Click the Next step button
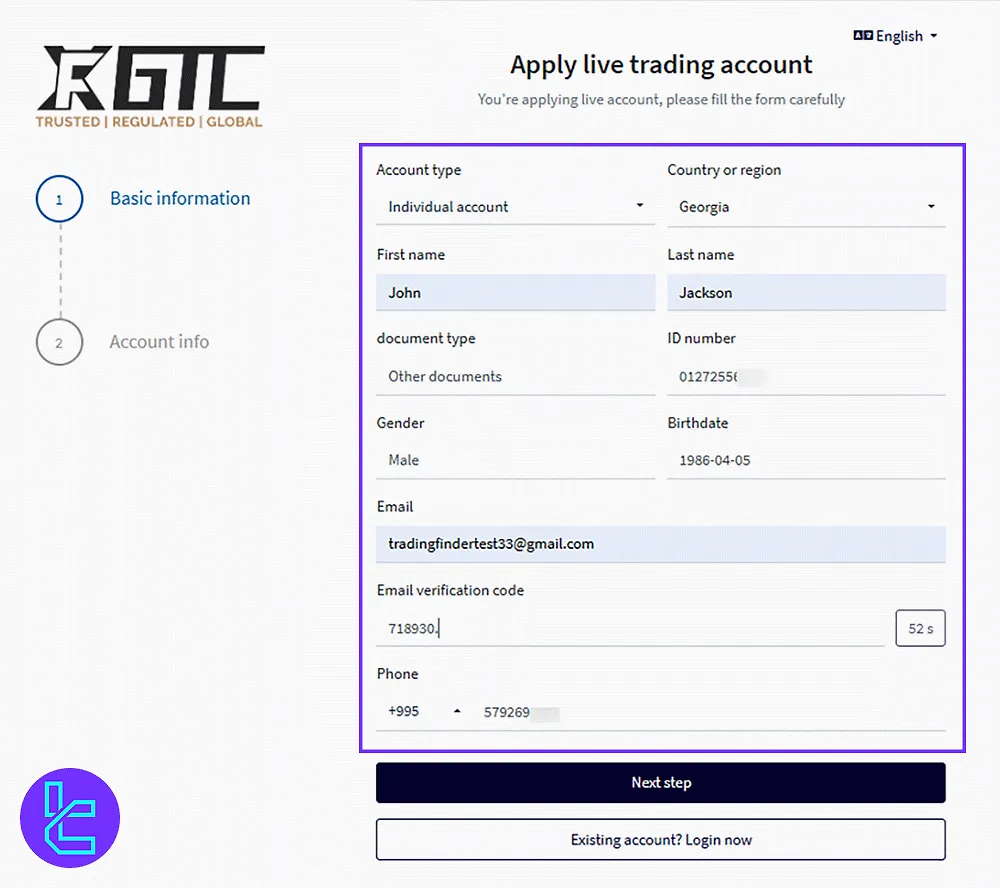1000x888 pixels. coord(661,783)
